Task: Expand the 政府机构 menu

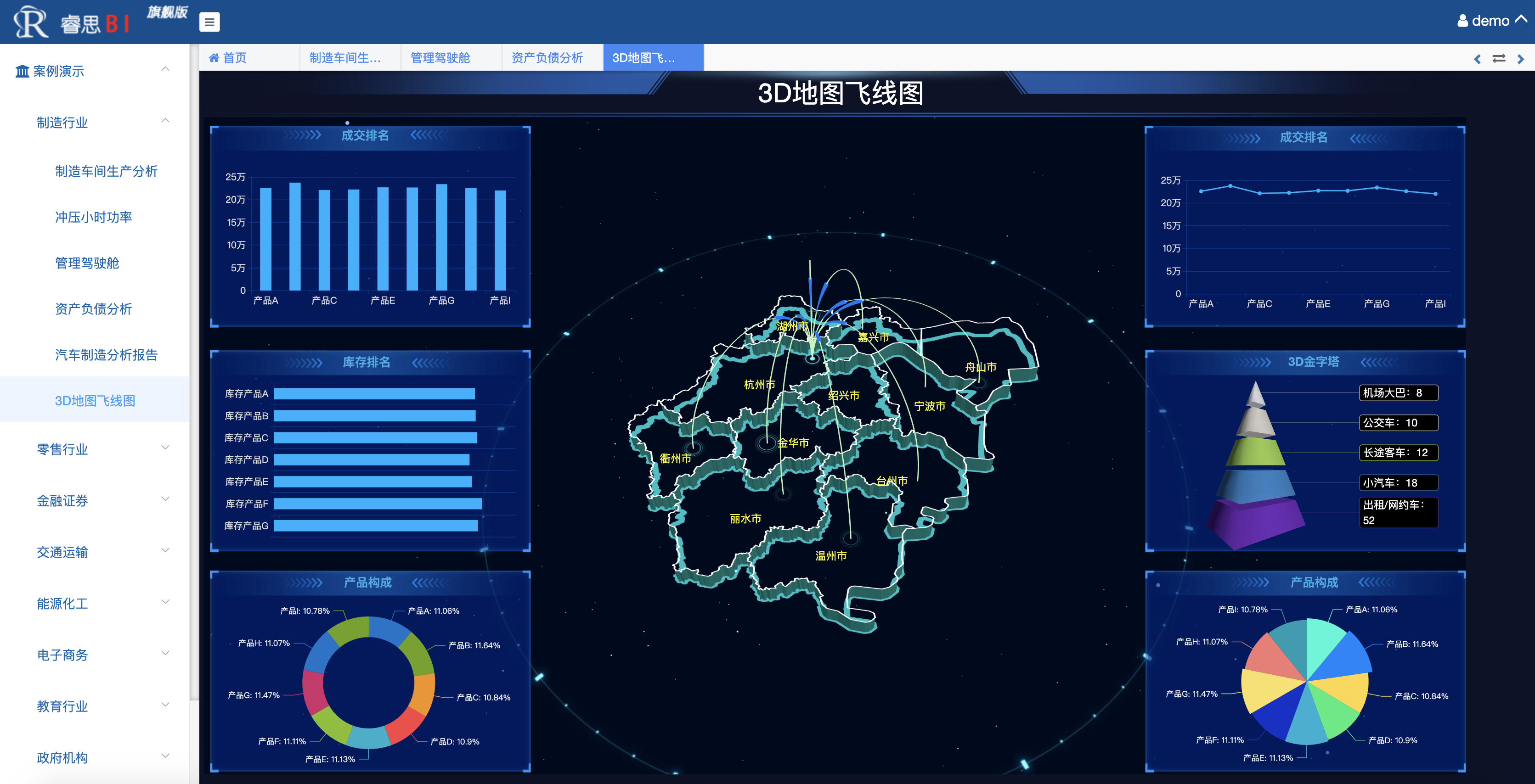Action: pyautogui.click(x=96, y=757)
